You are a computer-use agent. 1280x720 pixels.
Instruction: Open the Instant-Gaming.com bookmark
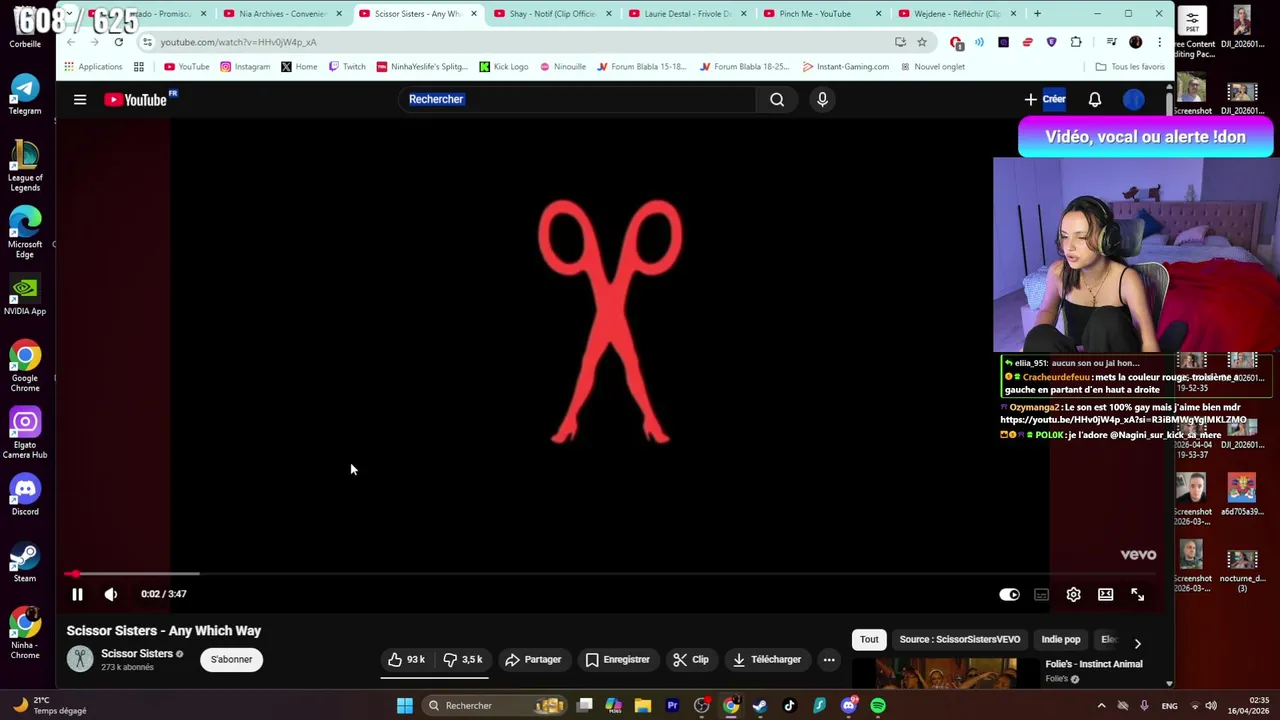click(845, 67)
